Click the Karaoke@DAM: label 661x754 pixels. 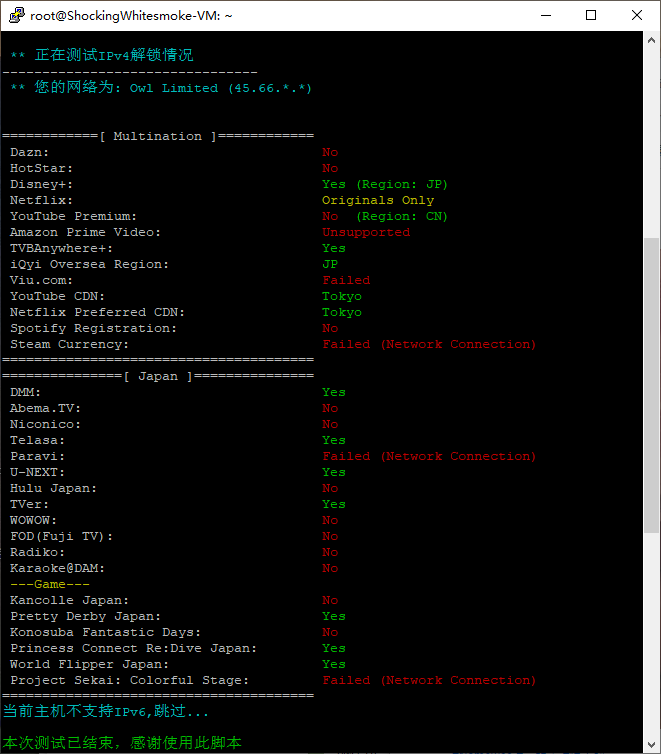pyautogui.click(x=58, y=568)
